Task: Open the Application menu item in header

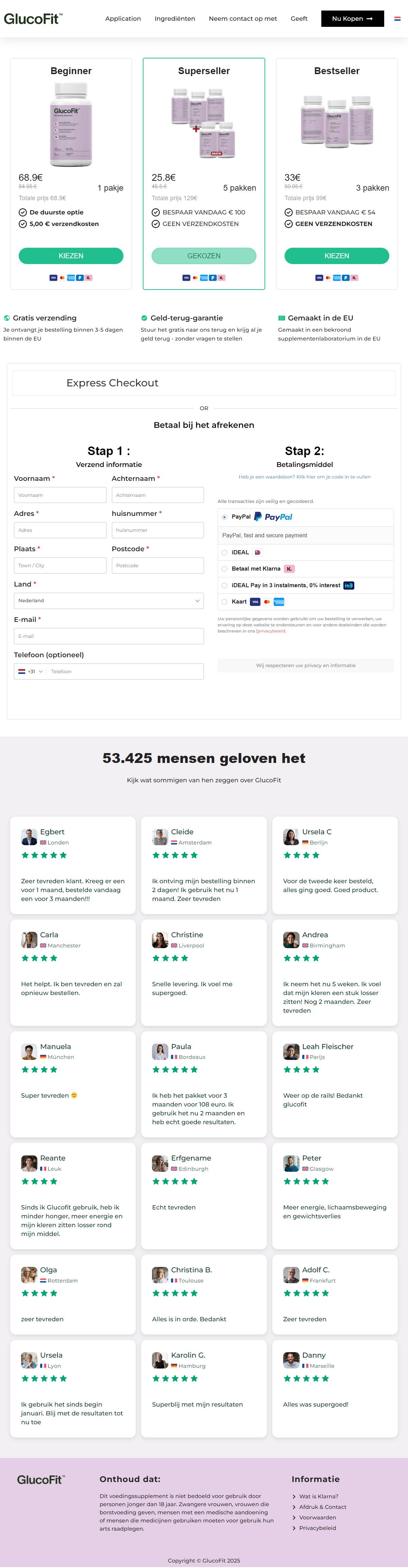Action: (123, 19)
